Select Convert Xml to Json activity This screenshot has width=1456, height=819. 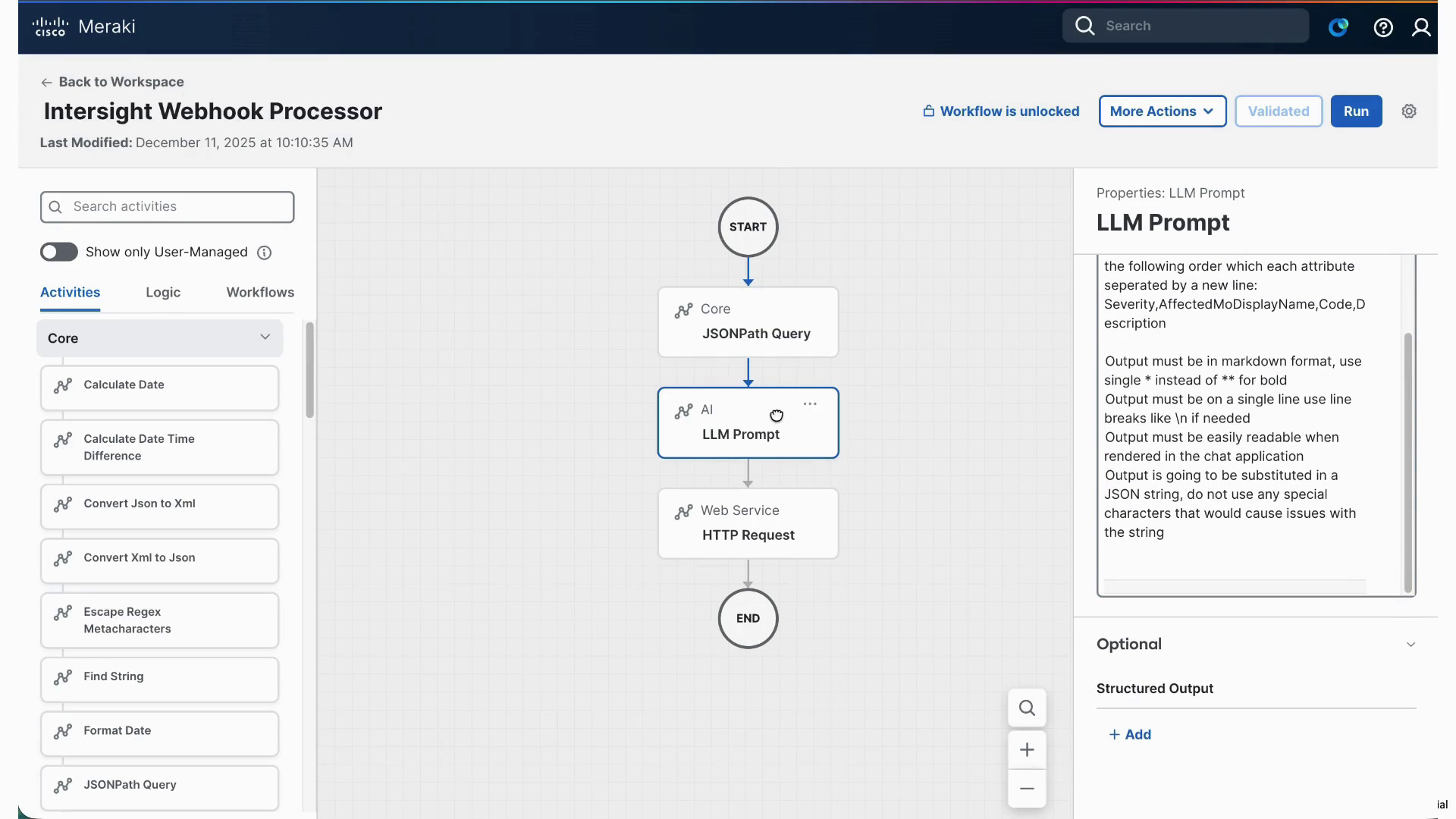(159, 561)
